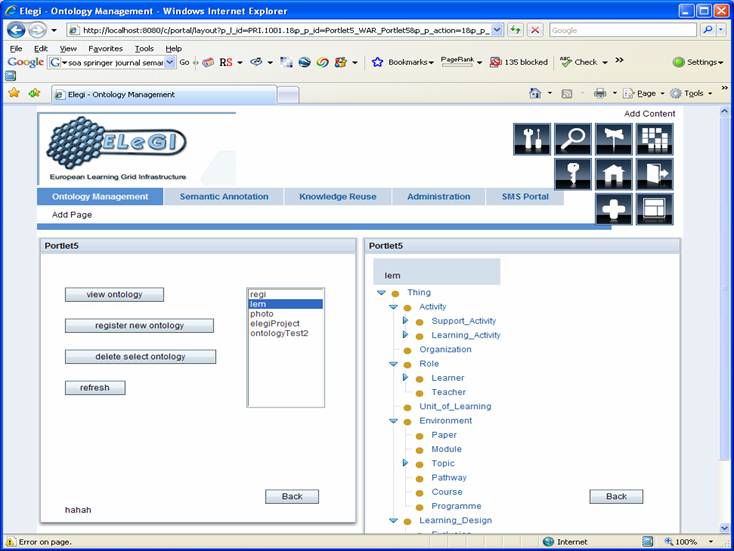734x551 pixels.
Task: Click the signpost icon in portal toolbar
Action: click(x=614, y=139)
